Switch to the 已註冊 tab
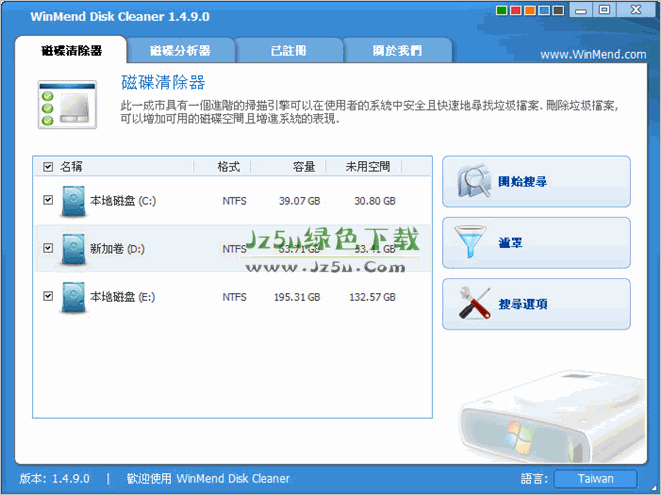 (x=289, y=51)
